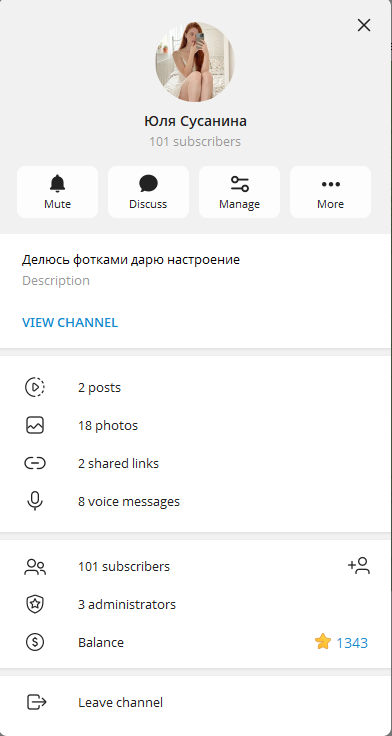
Task: Open 8 voice messages
Action: pos(195,502)
